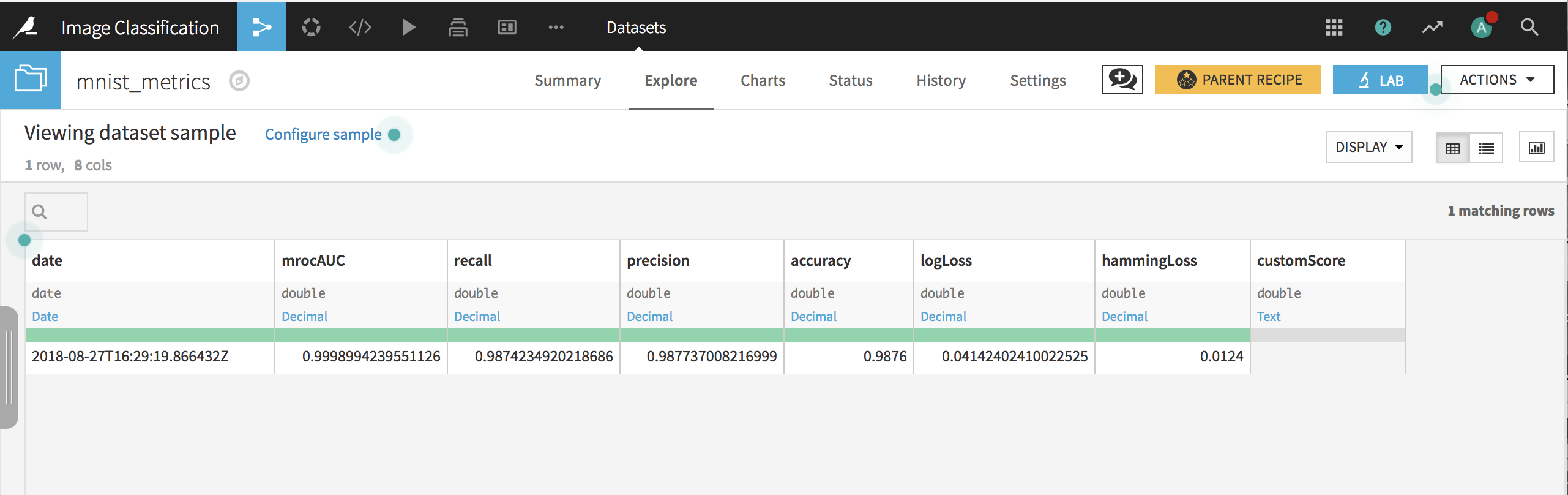Image resolution: width=1568 pixels, height=495 pixels.
Task: Open the Dashboards icon in navbar
Action: [x=507, y=27]
